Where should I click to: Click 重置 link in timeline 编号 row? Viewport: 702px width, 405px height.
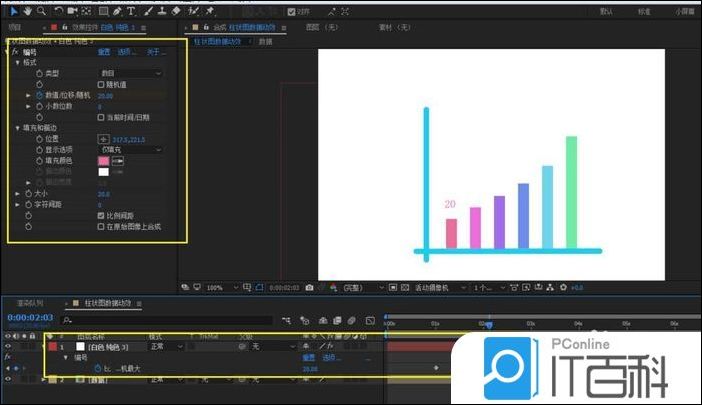[x=309, y=358]
